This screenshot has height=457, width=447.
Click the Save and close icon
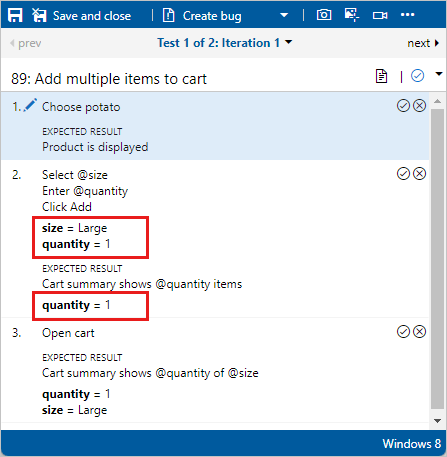tap(39, 15)
